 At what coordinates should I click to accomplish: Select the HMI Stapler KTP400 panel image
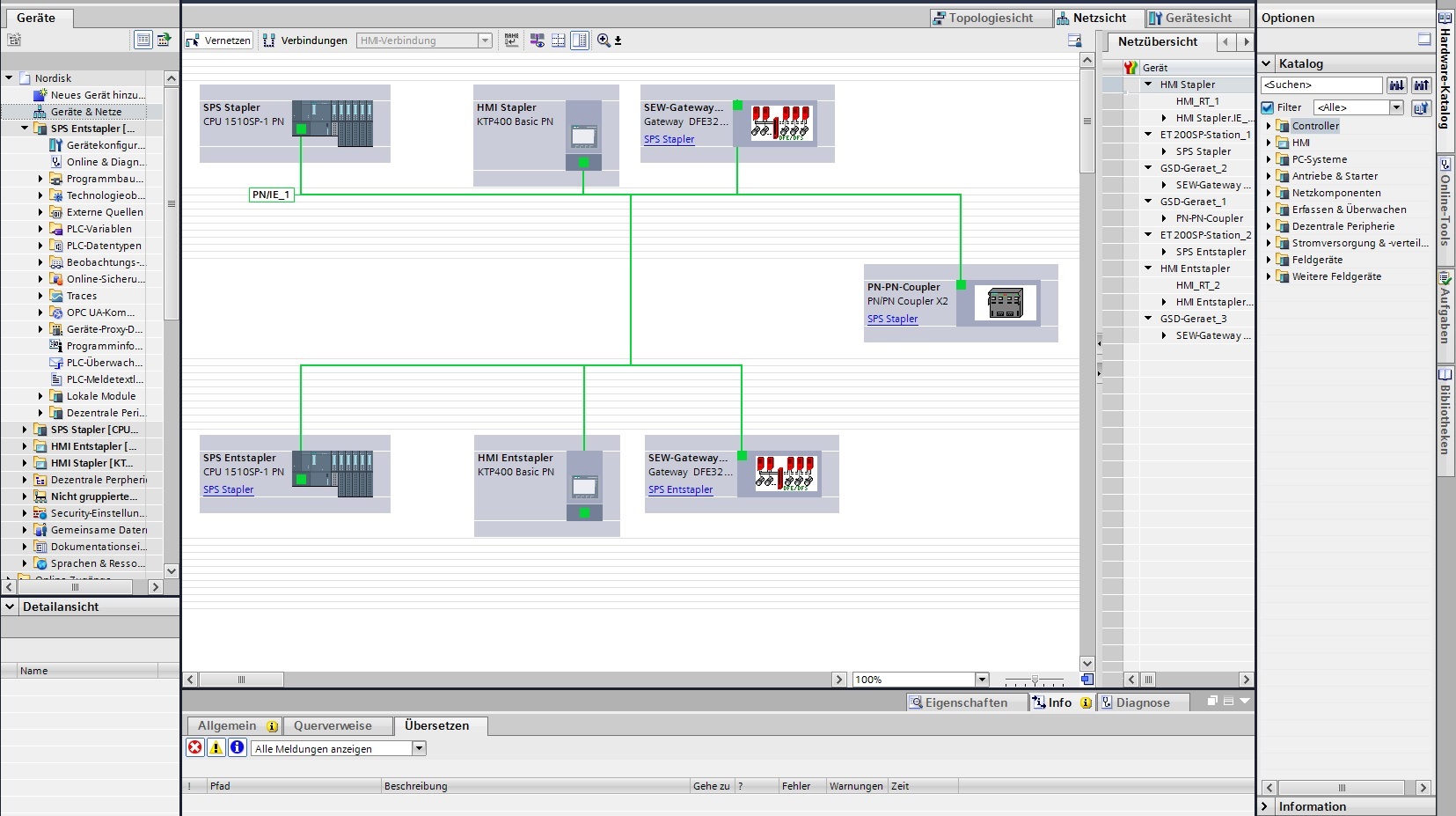(583, 136)
